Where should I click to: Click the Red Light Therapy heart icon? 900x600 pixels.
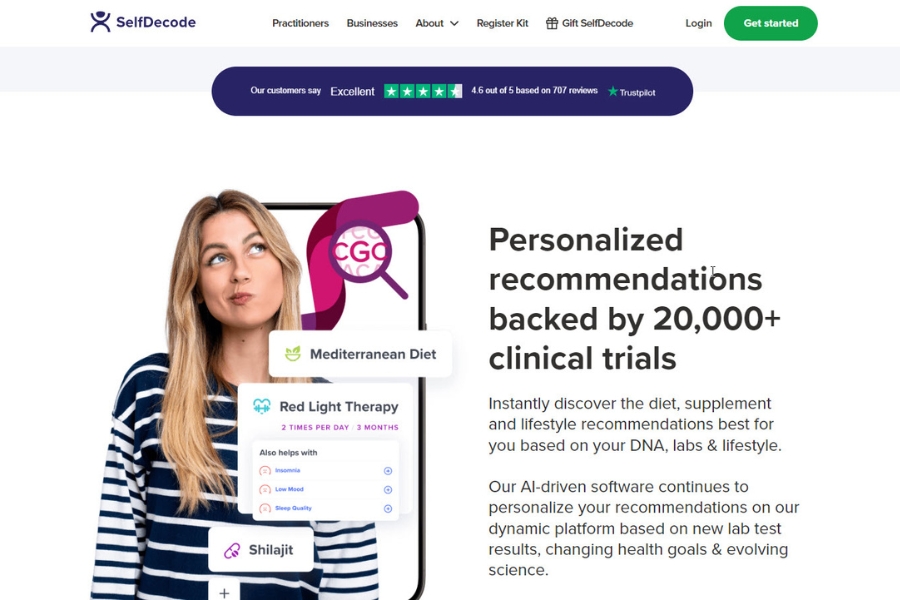(262, 406)
